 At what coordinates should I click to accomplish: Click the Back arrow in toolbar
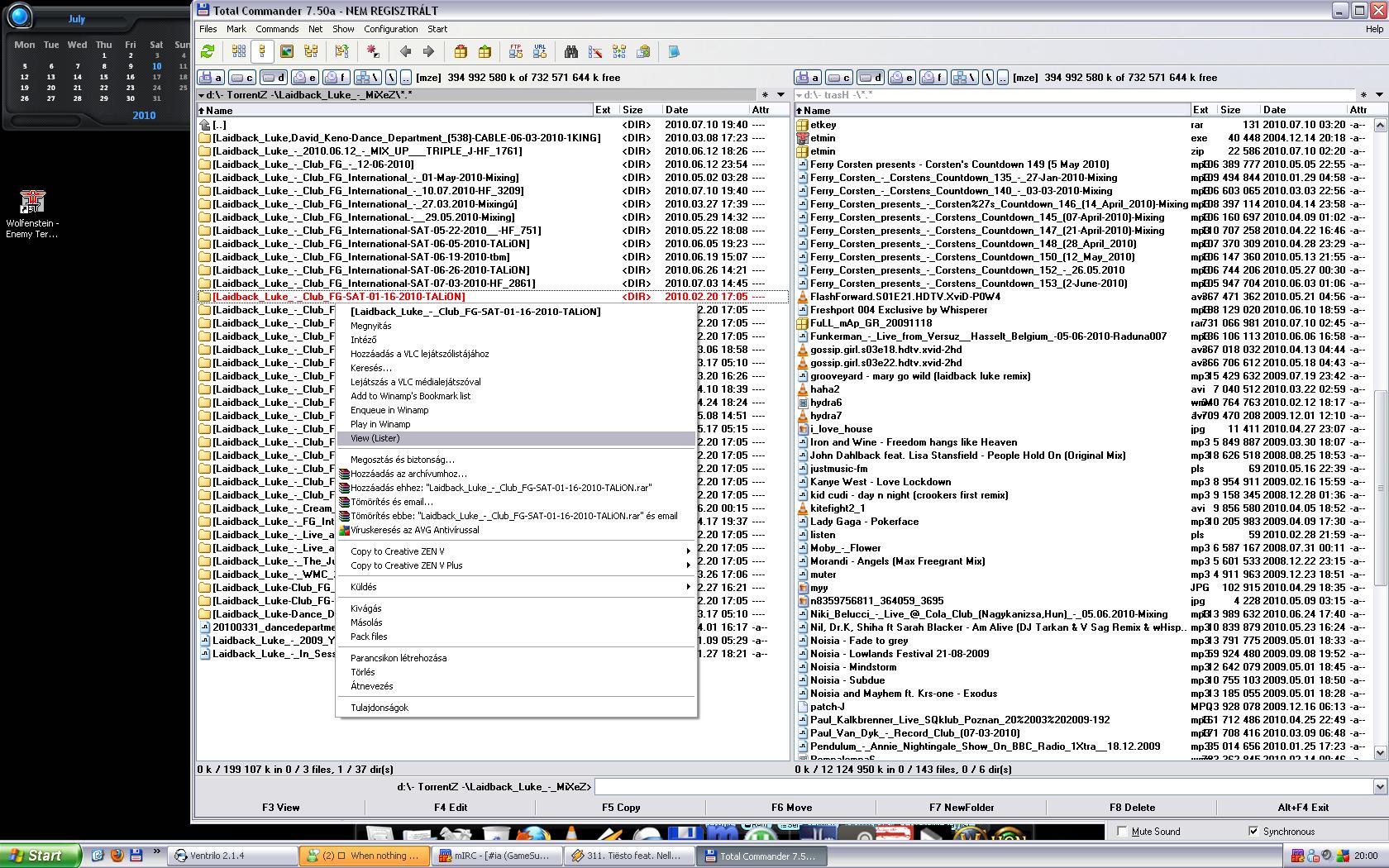coord(405,52)
